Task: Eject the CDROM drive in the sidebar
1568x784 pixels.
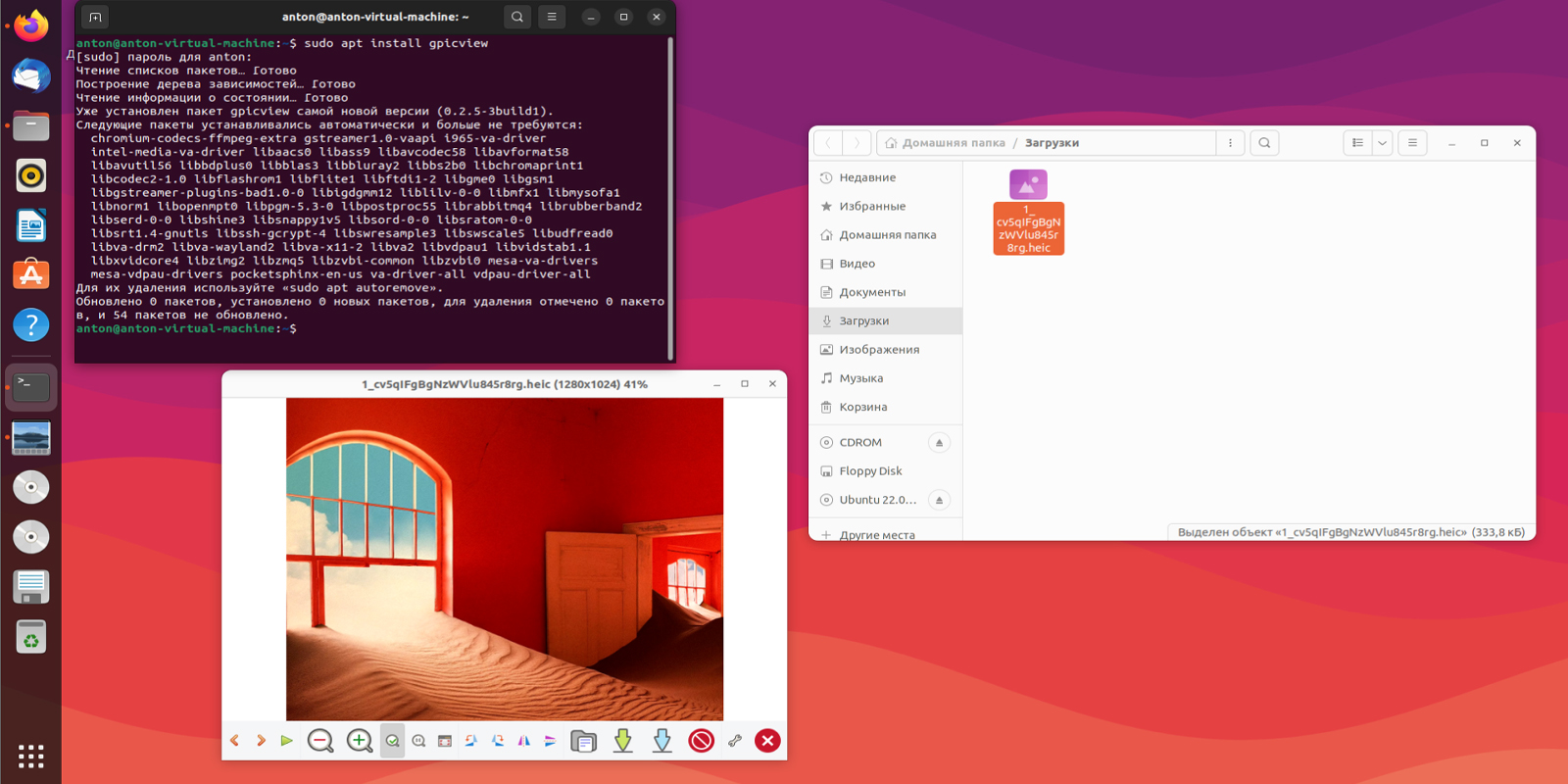Action: click(x=939, y=443)
